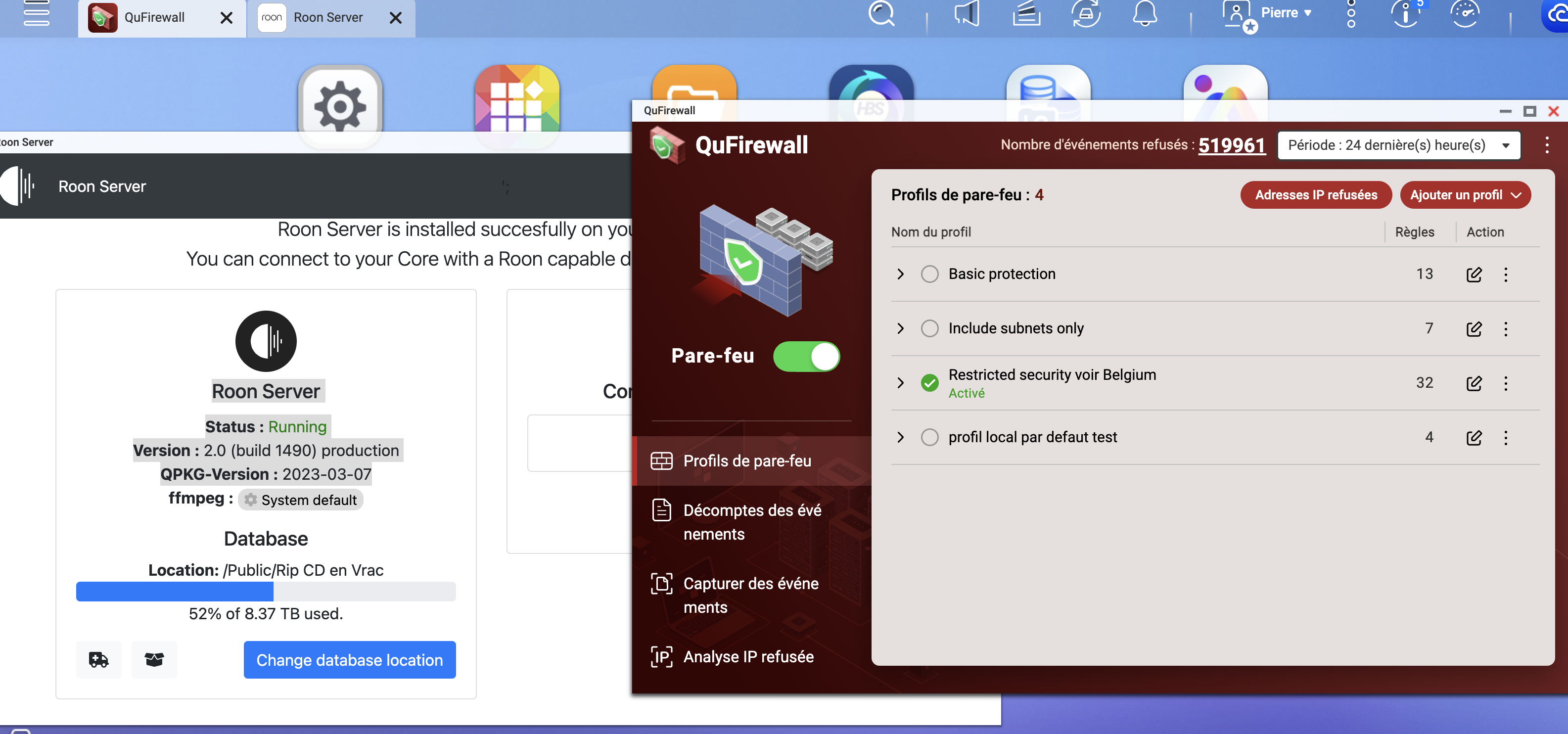This screenshot has width=1568, height=734.
Task: Click the Restricted security active checkmark
Action: tap(929, 383)
